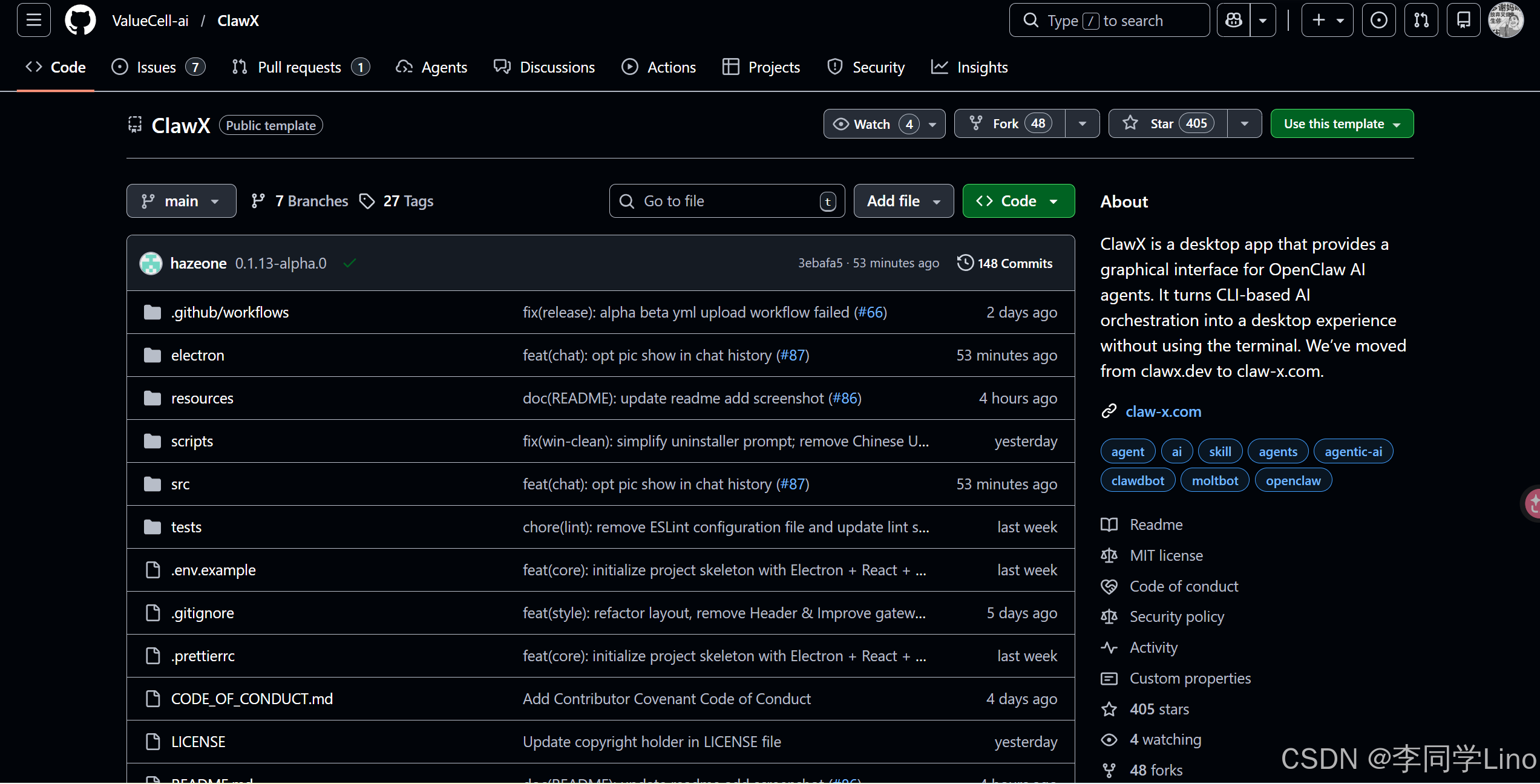This screenshot has width=1540, height=784.
Task: Open the Fork options dropdown arrow
Action: 1083,124
